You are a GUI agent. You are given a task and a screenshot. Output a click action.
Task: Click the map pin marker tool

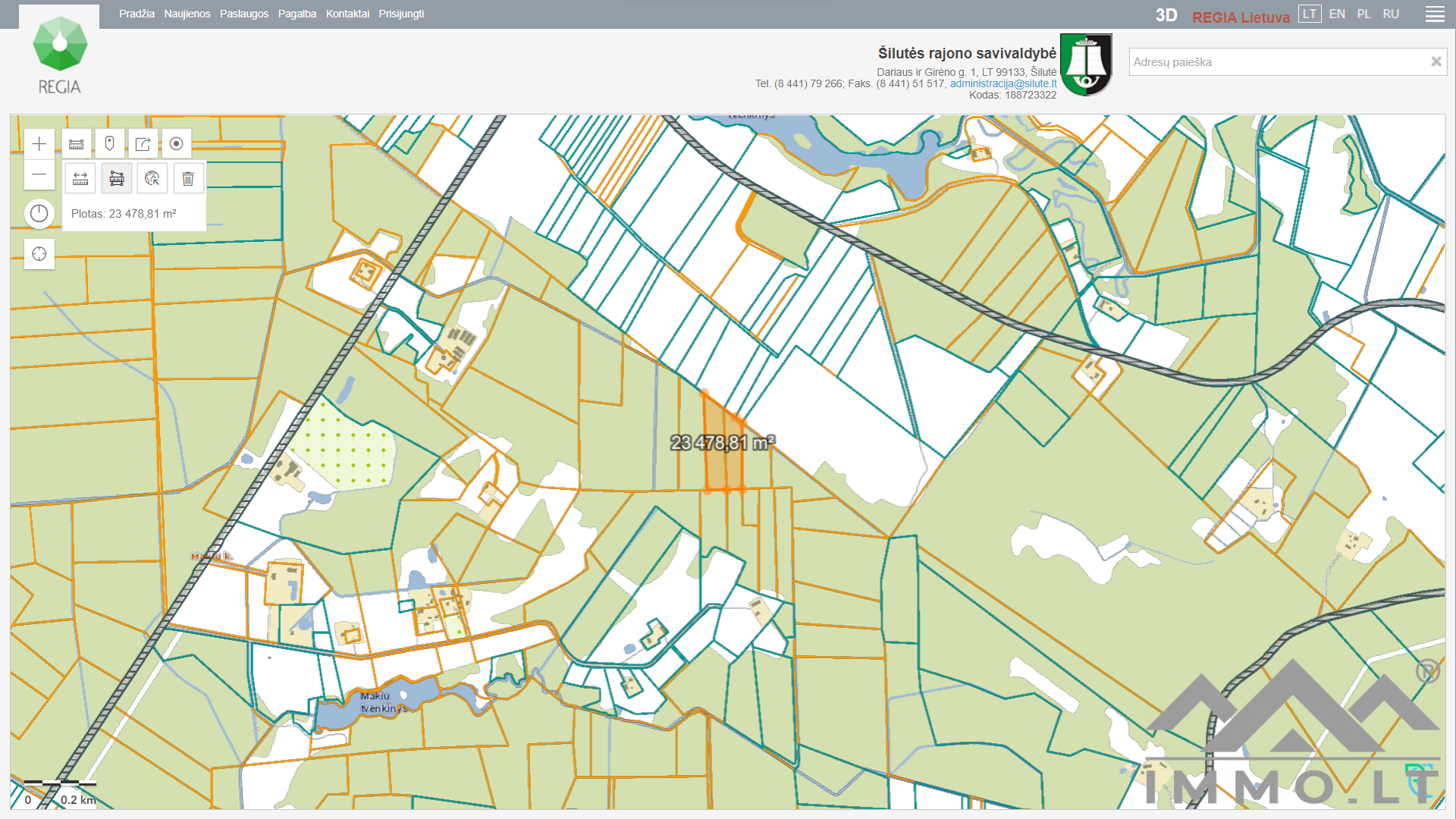point(109,144)
